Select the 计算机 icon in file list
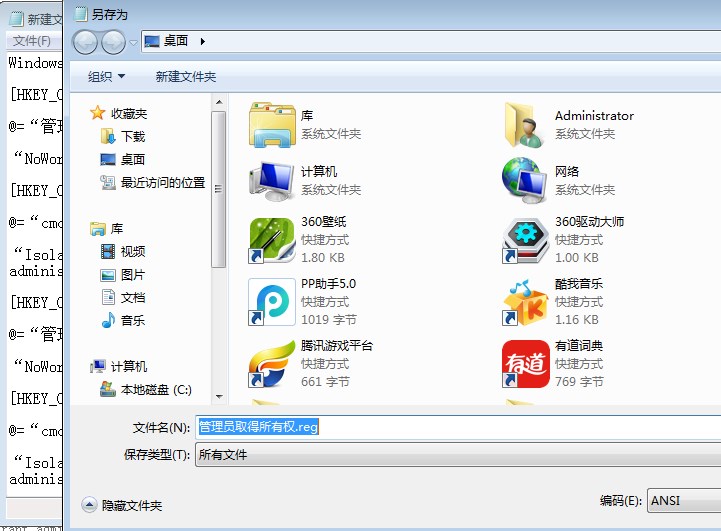This screenshot has height=531, width=721. pyautogui.click(x=272, y=181)
